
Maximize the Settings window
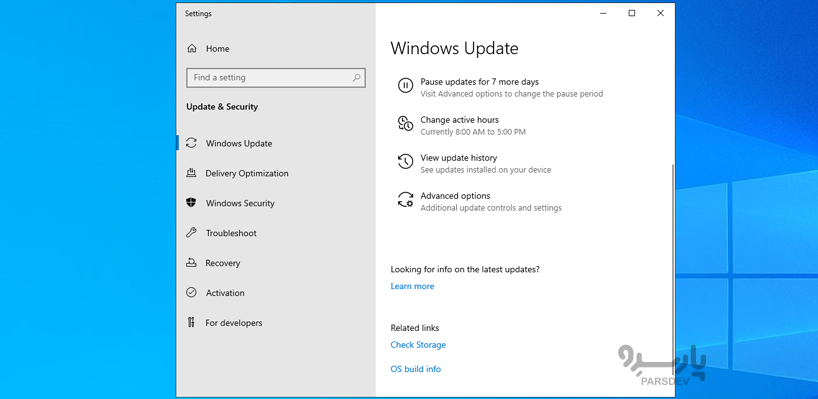click(x=632, y=14)
